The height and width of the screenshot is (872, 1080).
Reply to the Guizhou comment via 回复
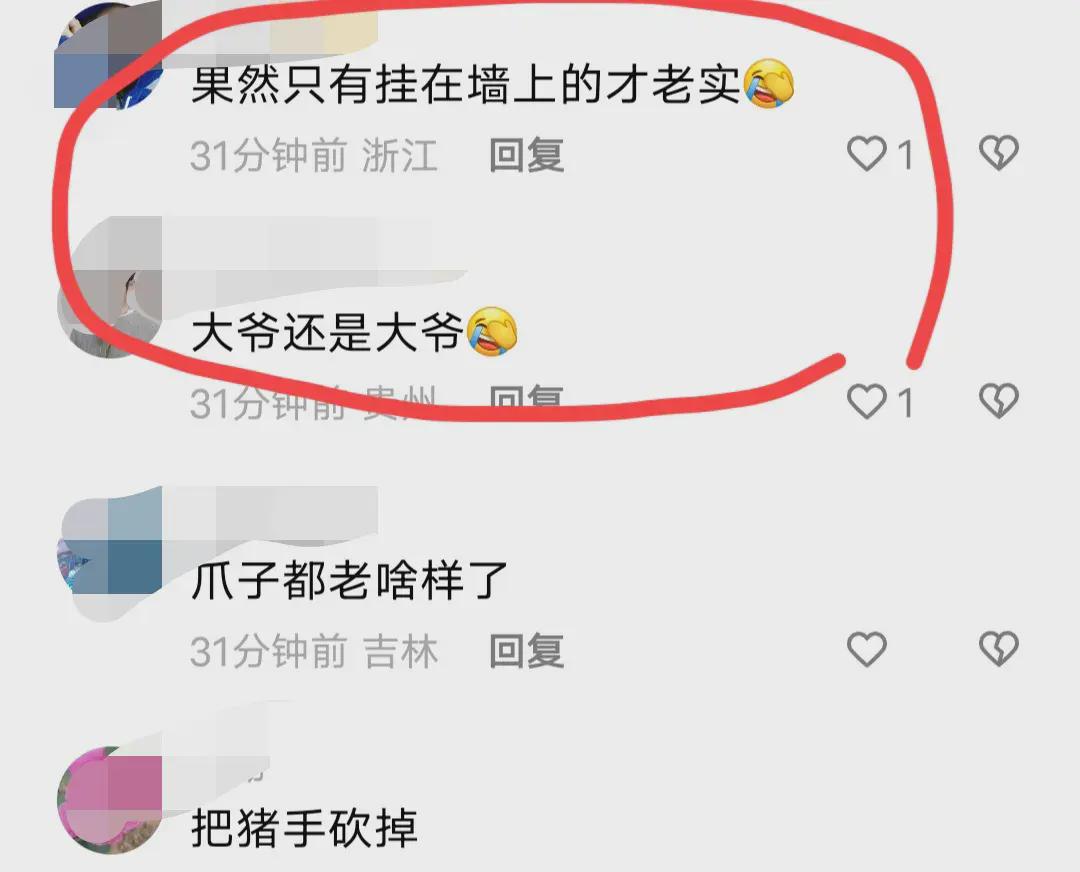(527, 402)
